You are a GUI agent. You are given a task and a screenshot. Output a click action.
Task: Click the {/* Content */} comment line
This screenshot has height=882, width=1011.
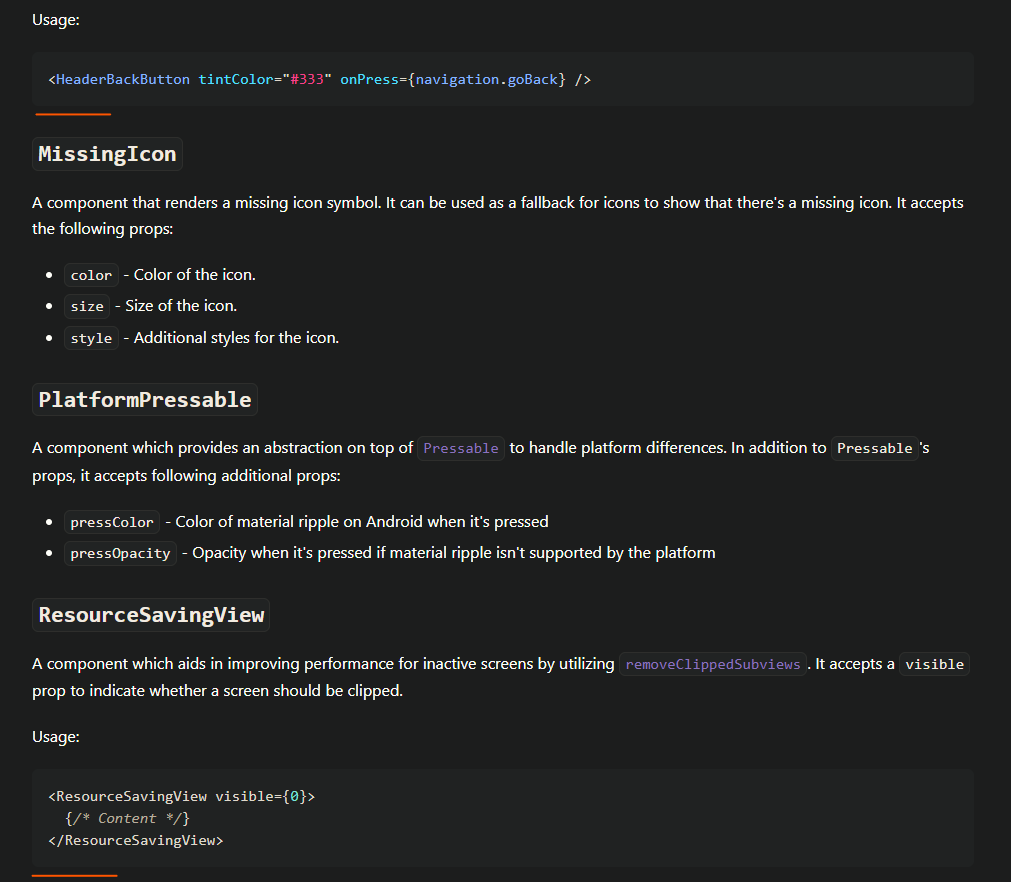click(127, 818)
